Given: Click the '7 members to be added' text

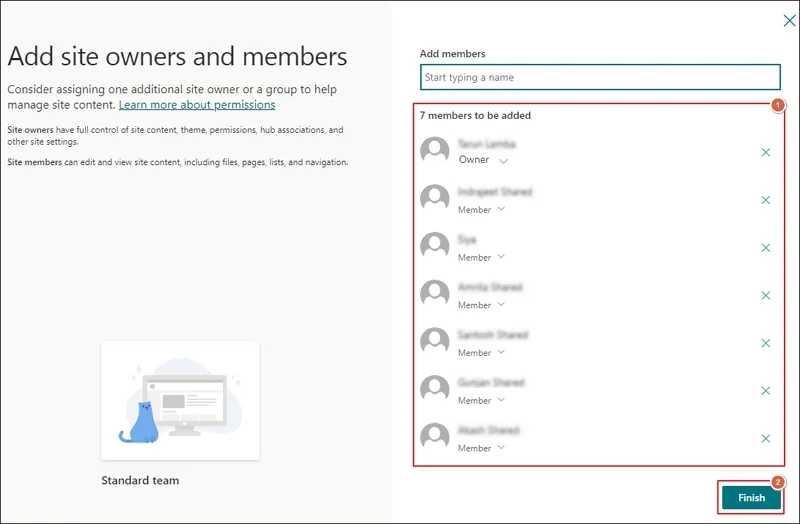Looking at the screenshot, I should (x=475, y=115).
